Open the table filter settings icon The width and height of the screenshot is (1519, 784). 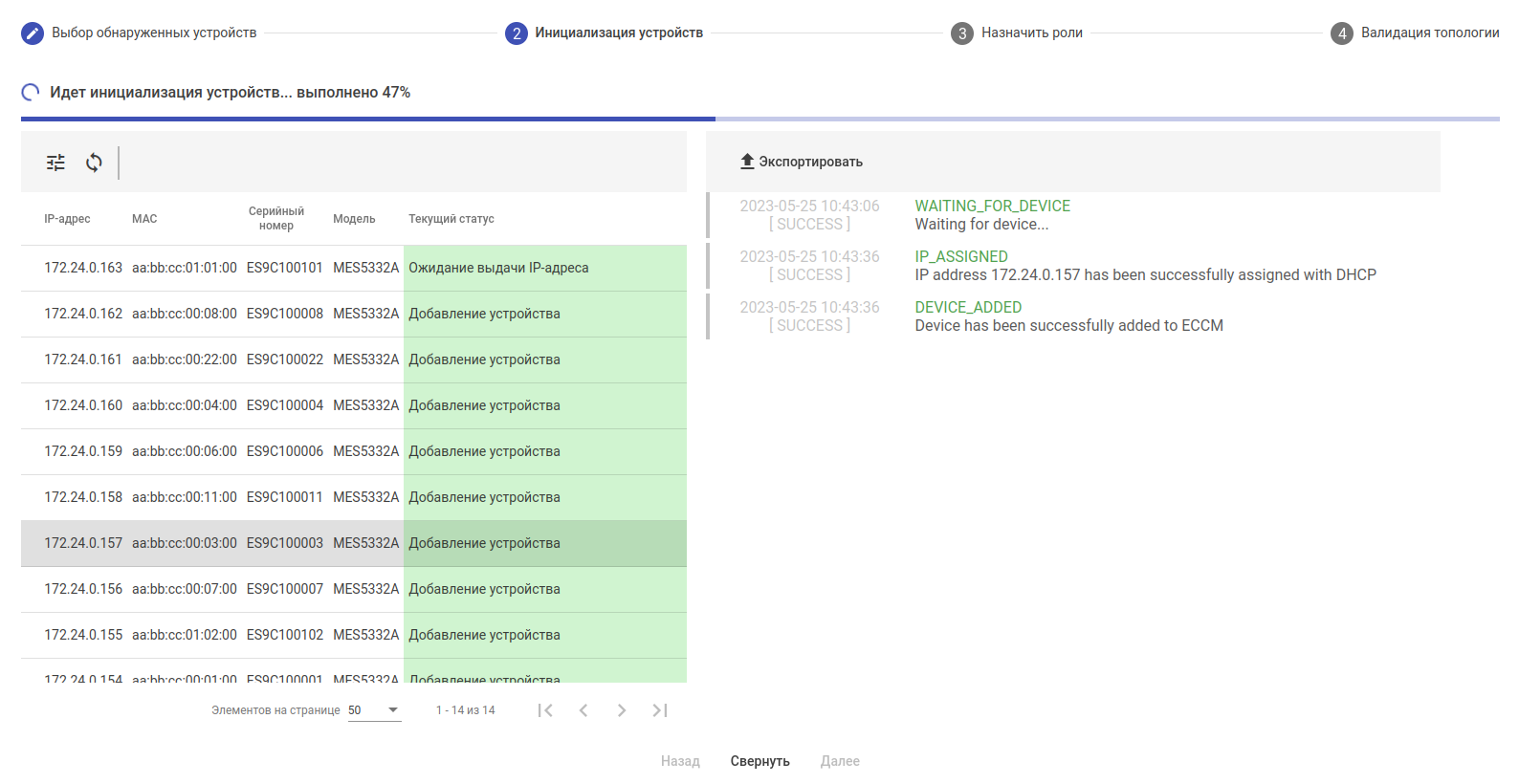(x=55, y=163)
